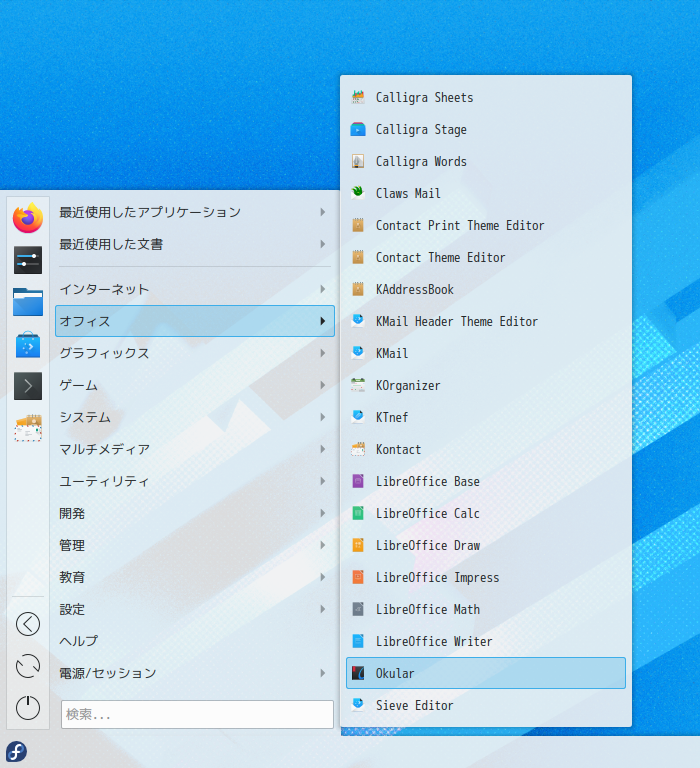Click the Claws Mail icon
Image resolution: width=700 pixels, height=768 pixels.
(358, 193)
